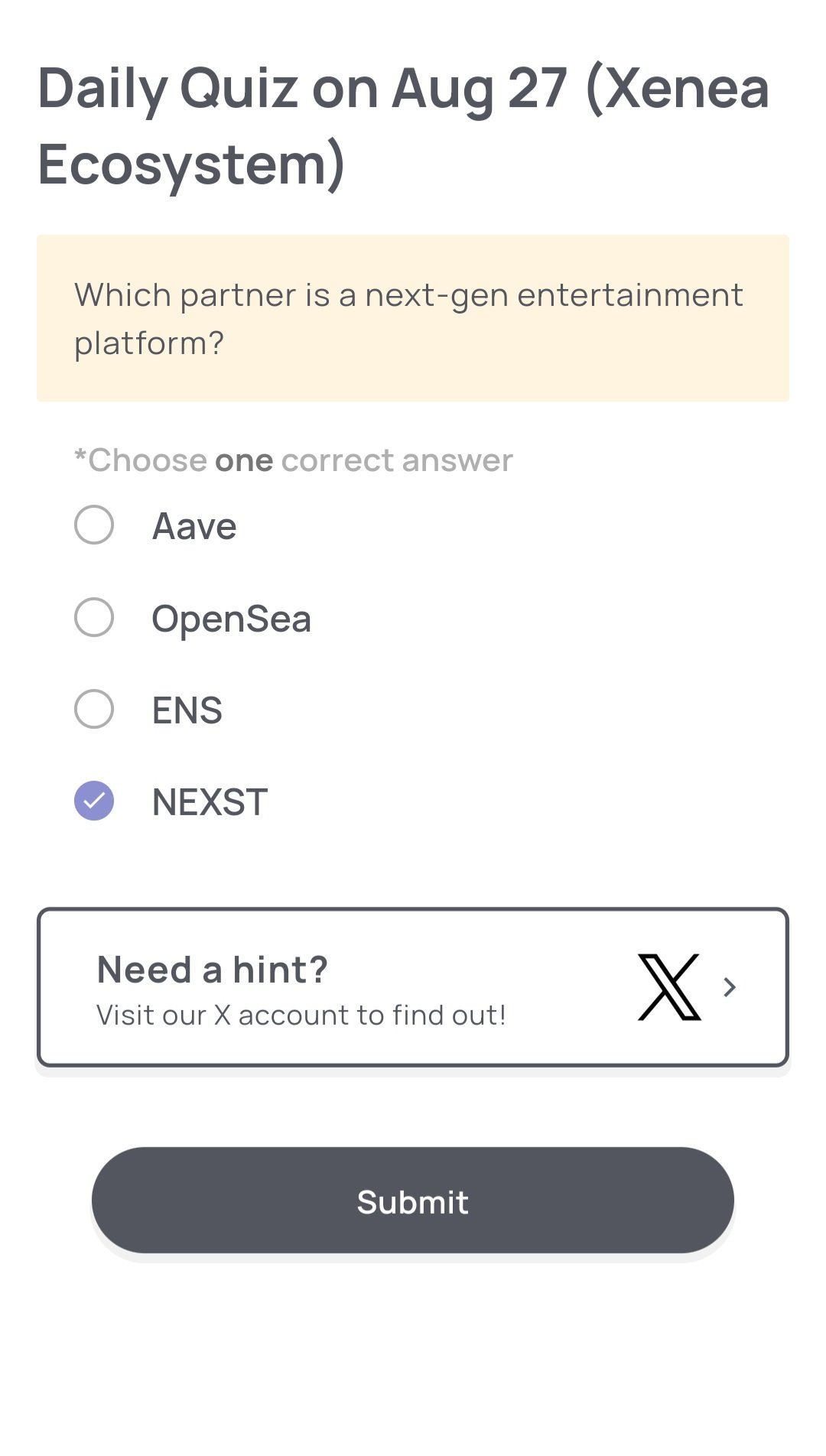Click the Aave answer label text
This screenshot has height=1456, width=826.
click(193, 525)
